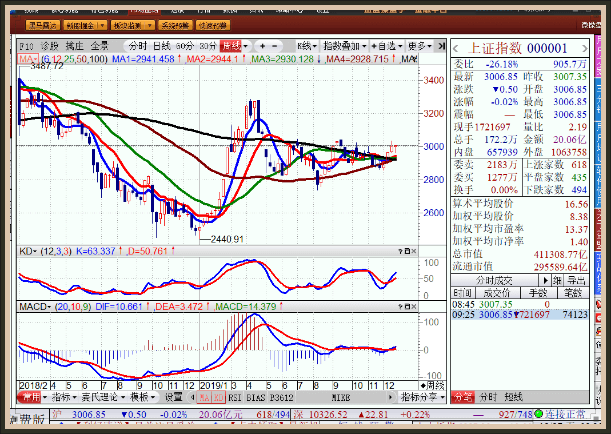Viewport: 611px width, 434px height.
Task: Click the F10 company info button
Action: [x=26, y=46]
